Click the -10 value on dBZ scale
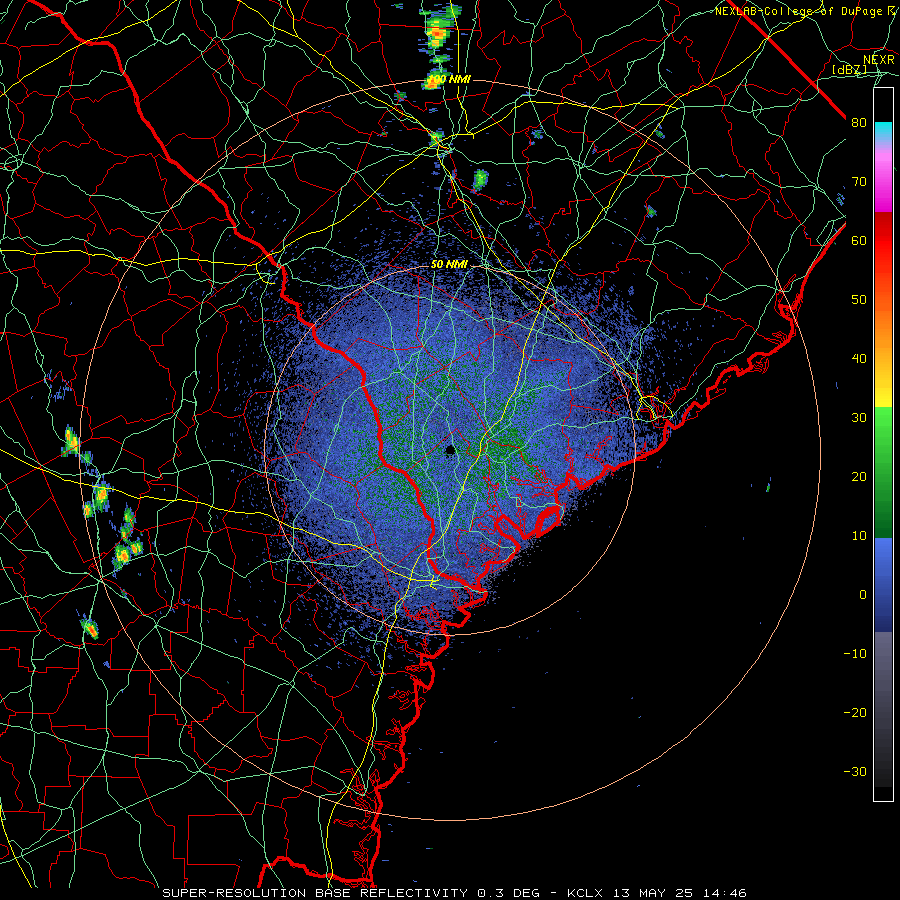This screenshot has width=900, height=900. tap(855, 653)
